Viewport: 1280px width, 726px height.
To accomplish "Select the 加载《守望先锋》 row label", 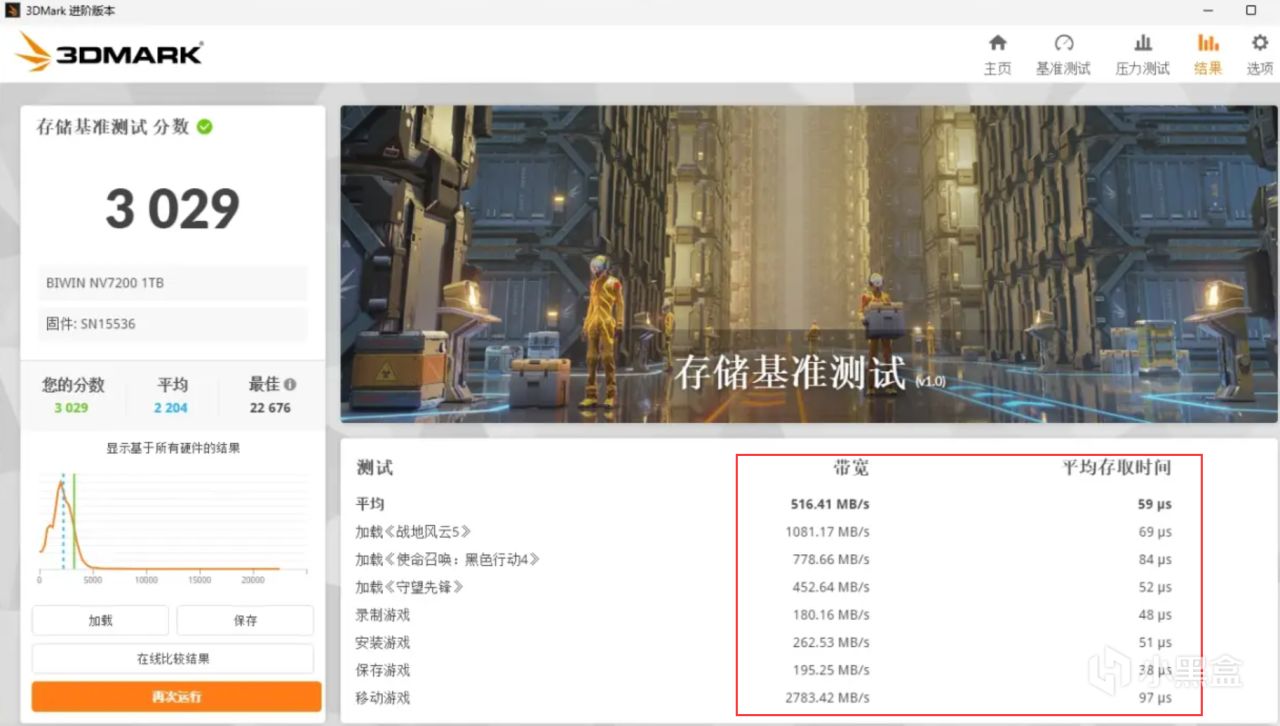I will (410, 587).
